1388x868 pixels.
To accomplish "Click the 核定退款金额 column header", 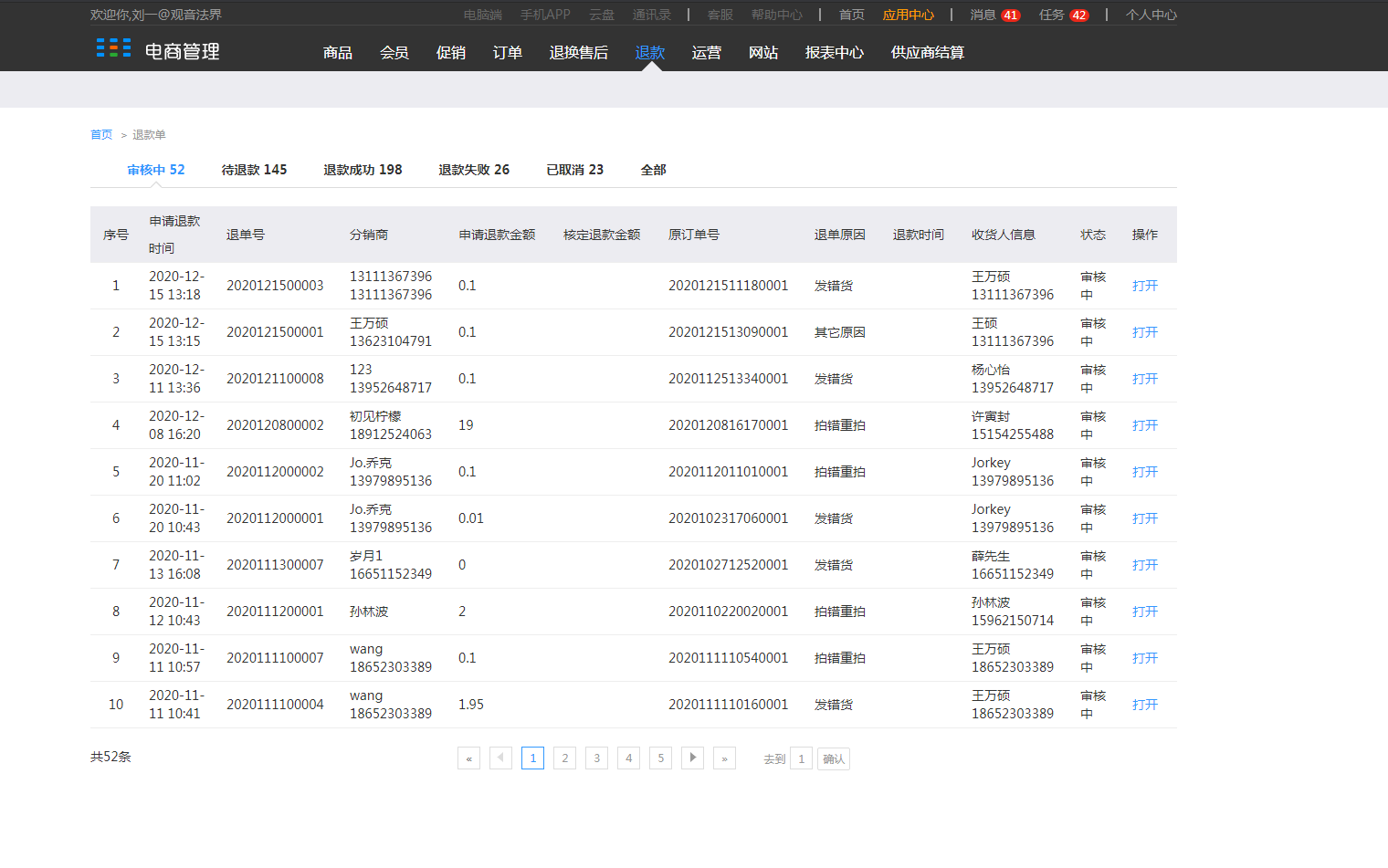I will point(602,235).
